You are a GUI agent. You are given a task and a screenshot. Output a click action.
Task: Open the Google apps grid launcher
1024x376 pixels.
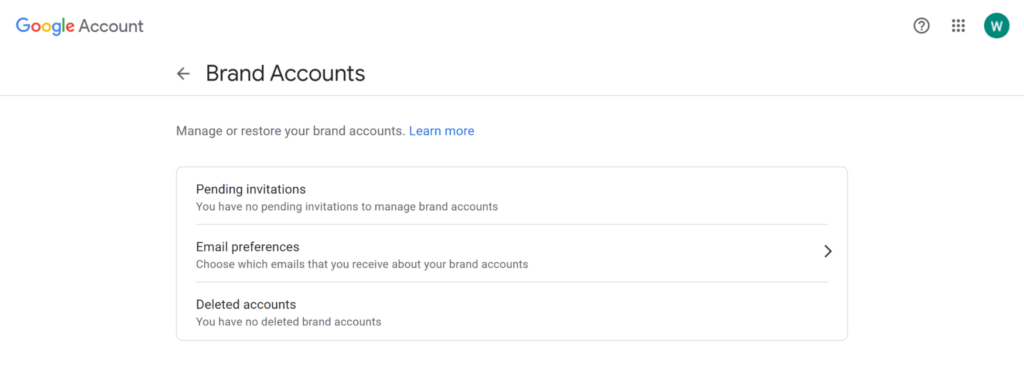click(x=958, y=26)
